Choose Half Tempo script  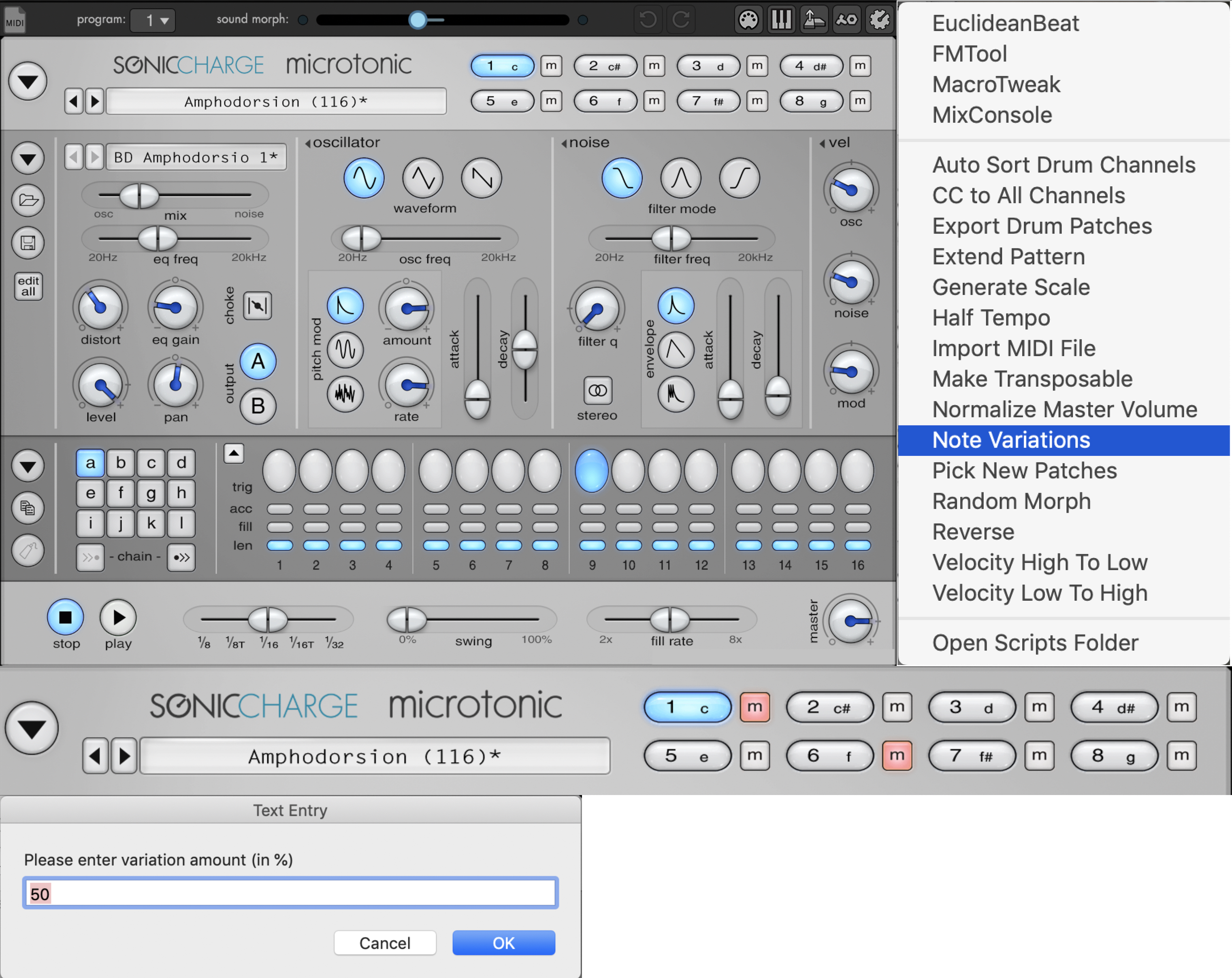pos(1064,318)
